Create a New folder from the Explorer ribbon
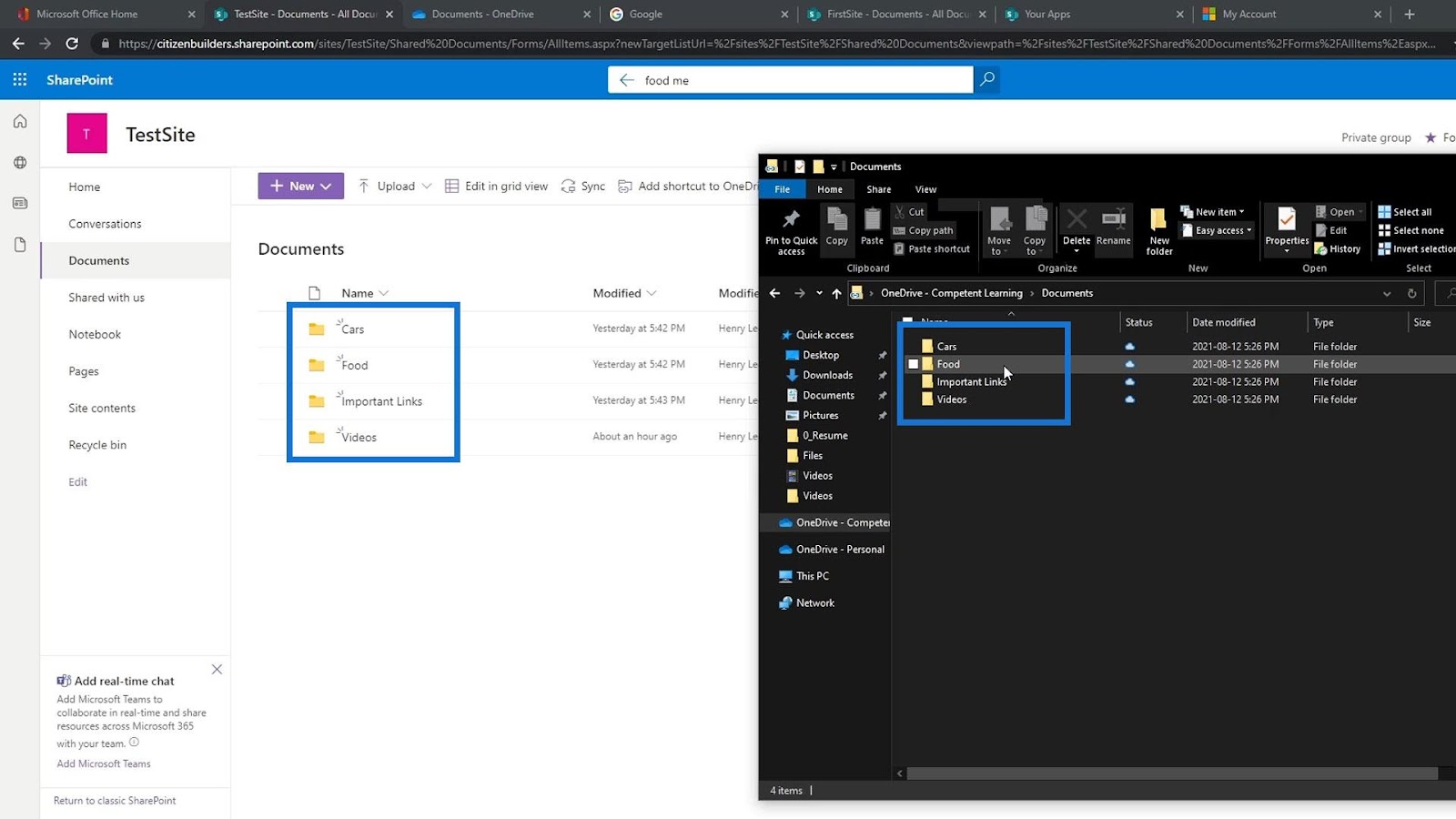 (x=1159, y=232)
